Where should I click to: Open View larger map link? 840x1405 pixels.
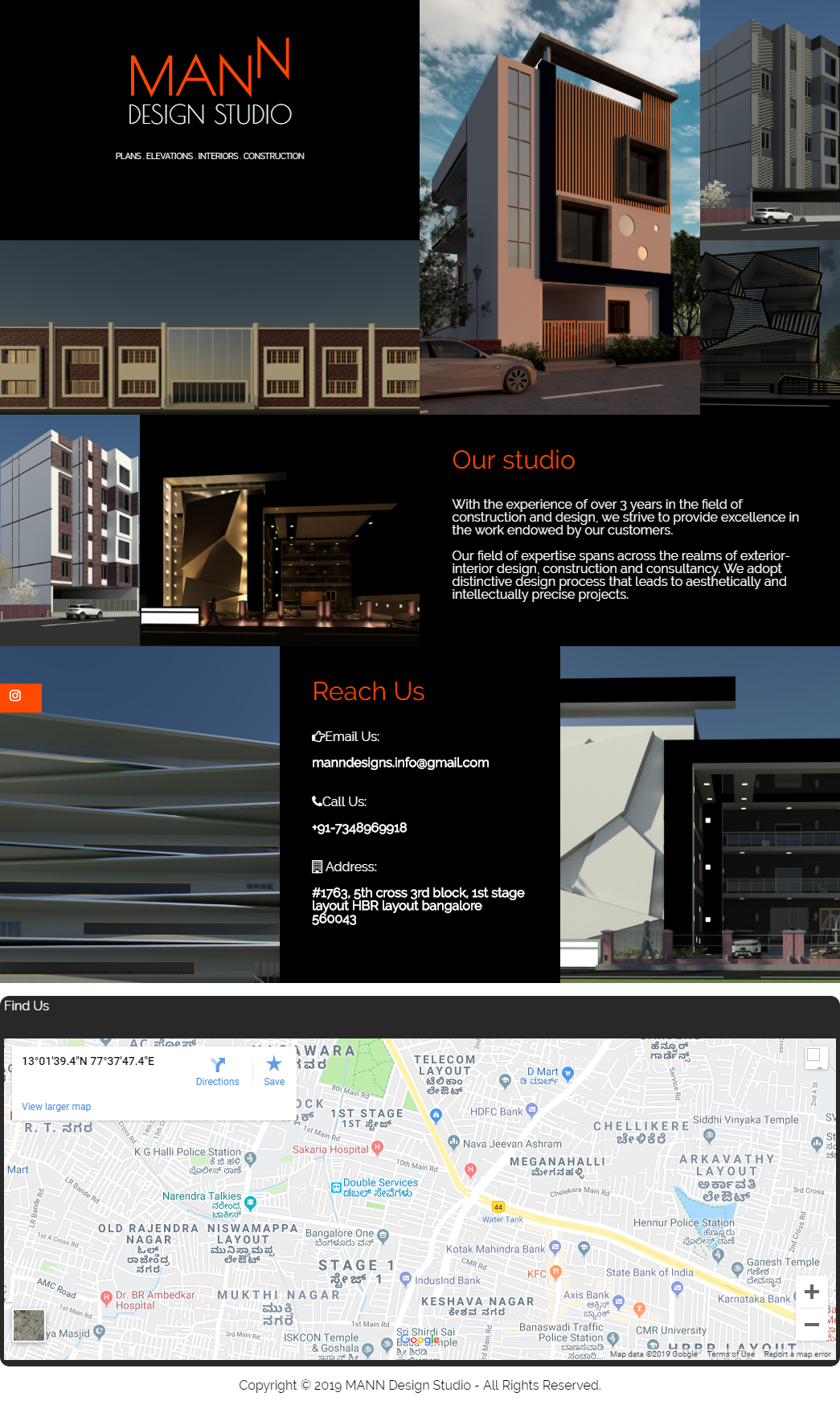click(56, 1107)
